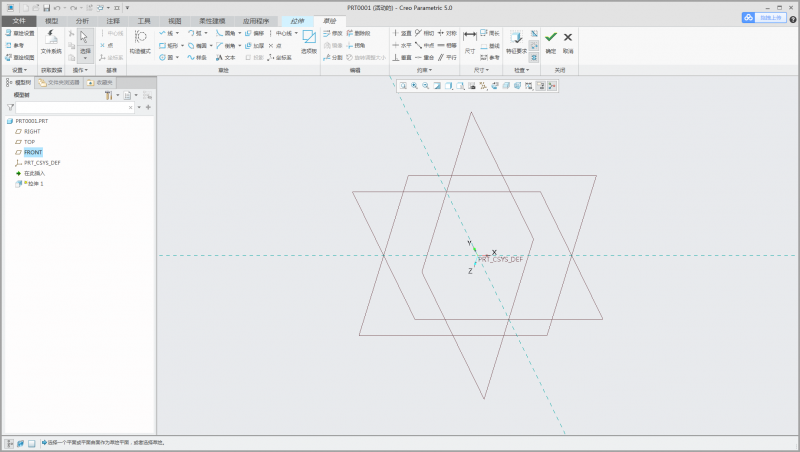The height and width of the screenshot is (452, 800).
Task: Open the 注释 (Annotate) ribbon tab
Action: pyautogui.click(x=113, y=21)
